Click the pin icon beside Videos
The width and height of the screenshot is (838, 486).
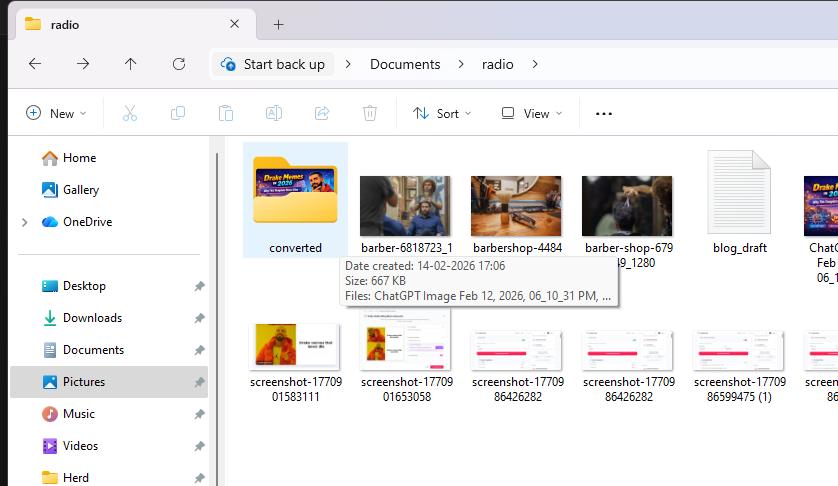point(199,446)
